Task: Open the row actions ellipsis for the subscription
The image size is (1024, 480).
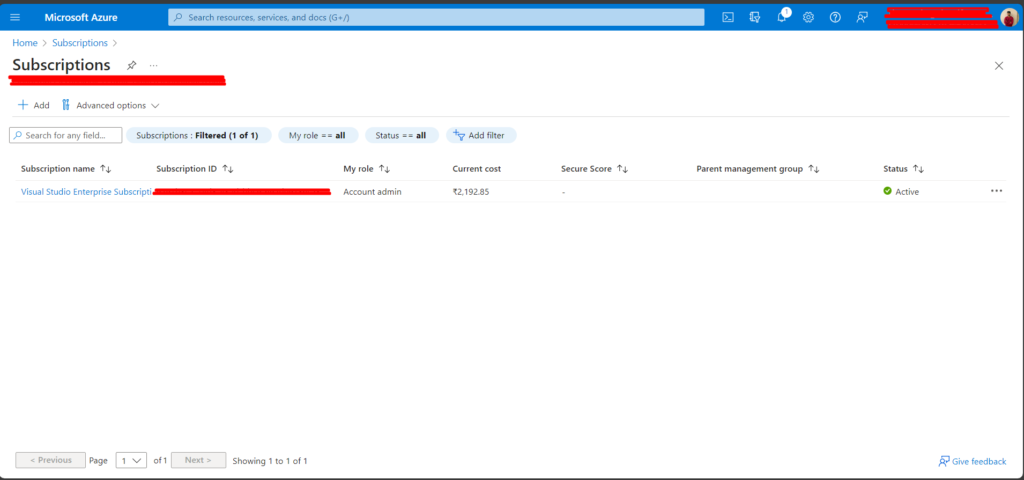Action: click(x=996, y=191)
